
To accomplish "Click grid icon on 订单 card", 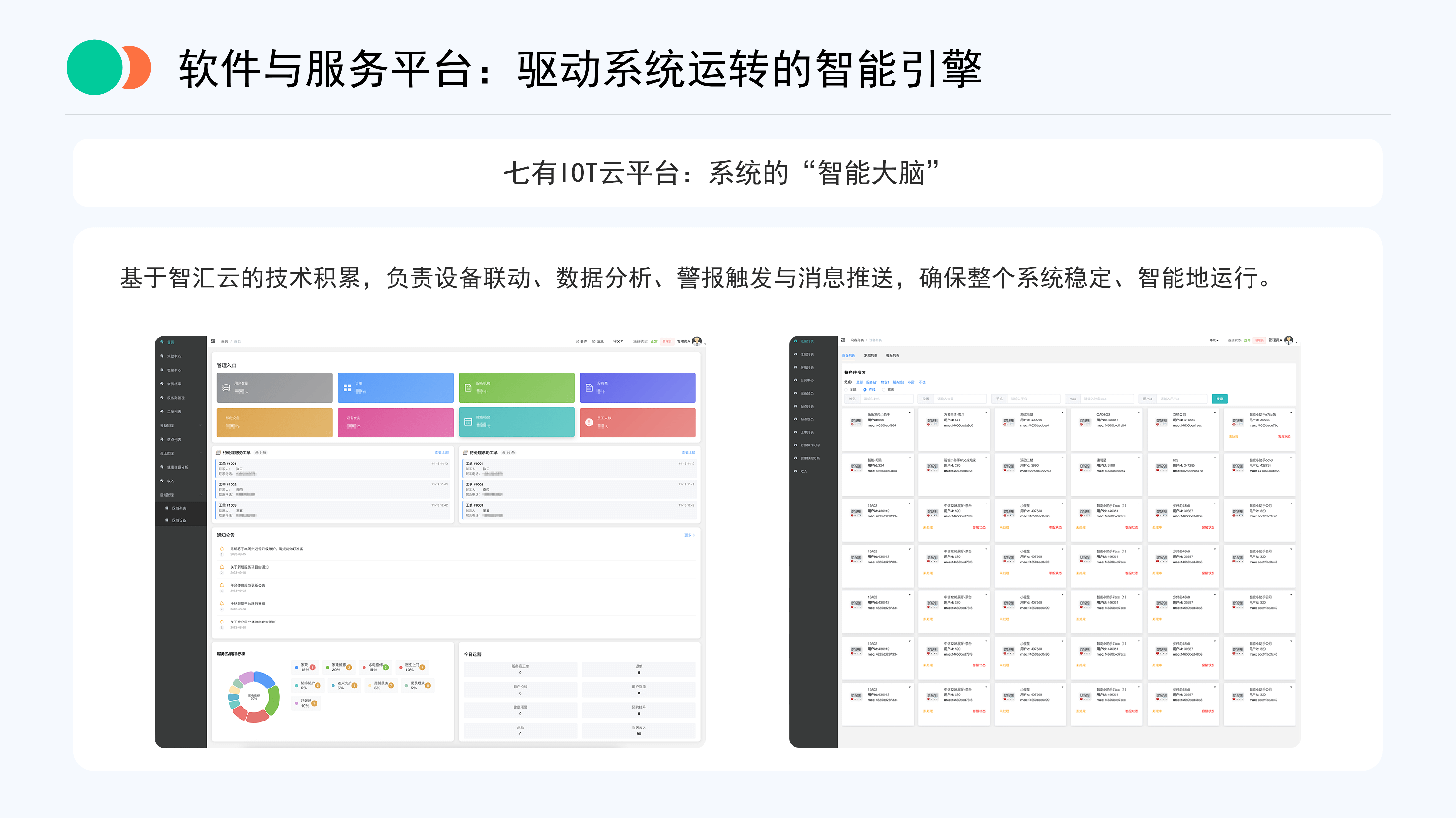I will [347, 388].
